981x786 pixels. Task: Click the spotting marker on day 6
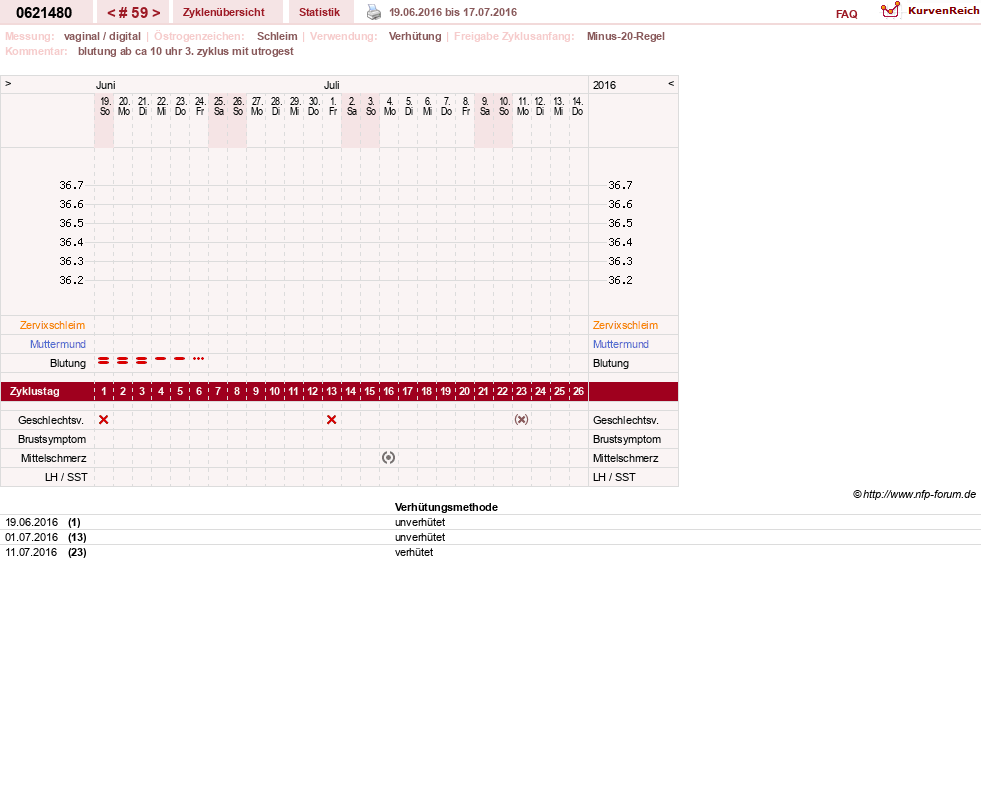pyautogui.click(x=198, y=359)
